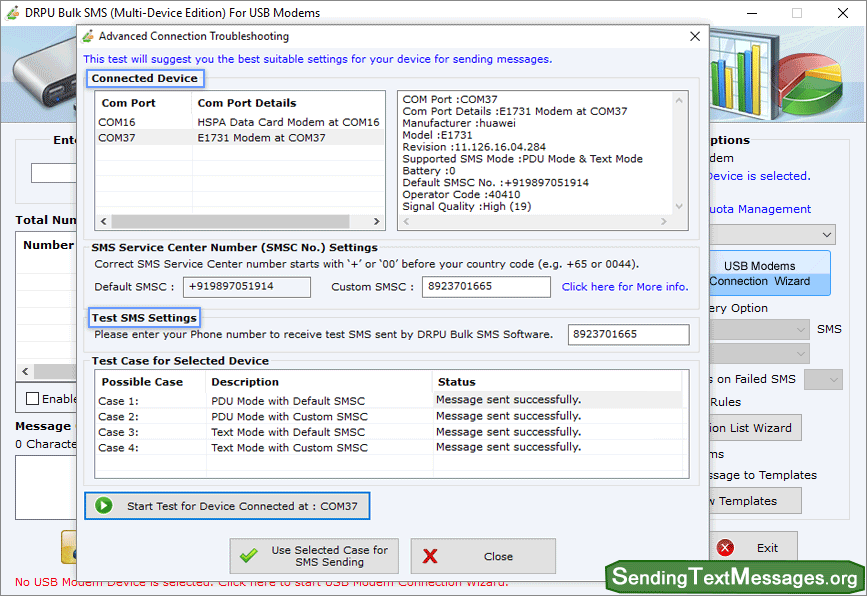Close the Advanced Connection Troubleshooting dialog
867x596 pixels.
(x=695, y=36)
